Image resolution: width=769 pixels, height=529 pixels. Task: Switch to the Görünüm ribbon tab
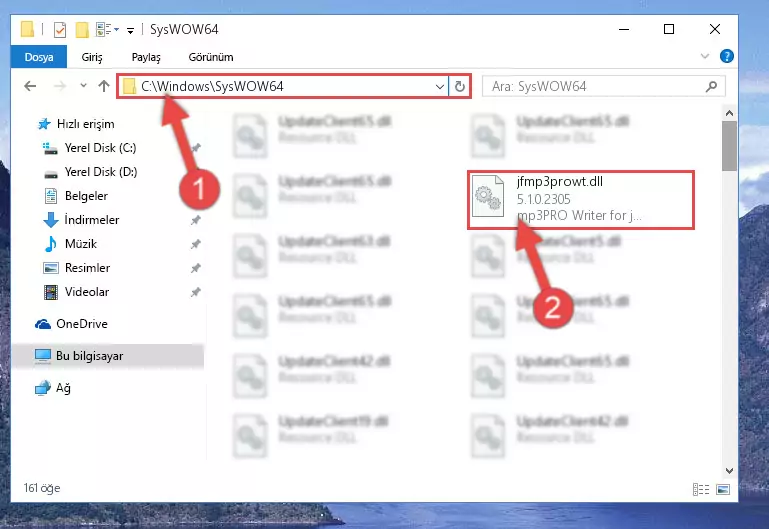click(x=211, y=57)
